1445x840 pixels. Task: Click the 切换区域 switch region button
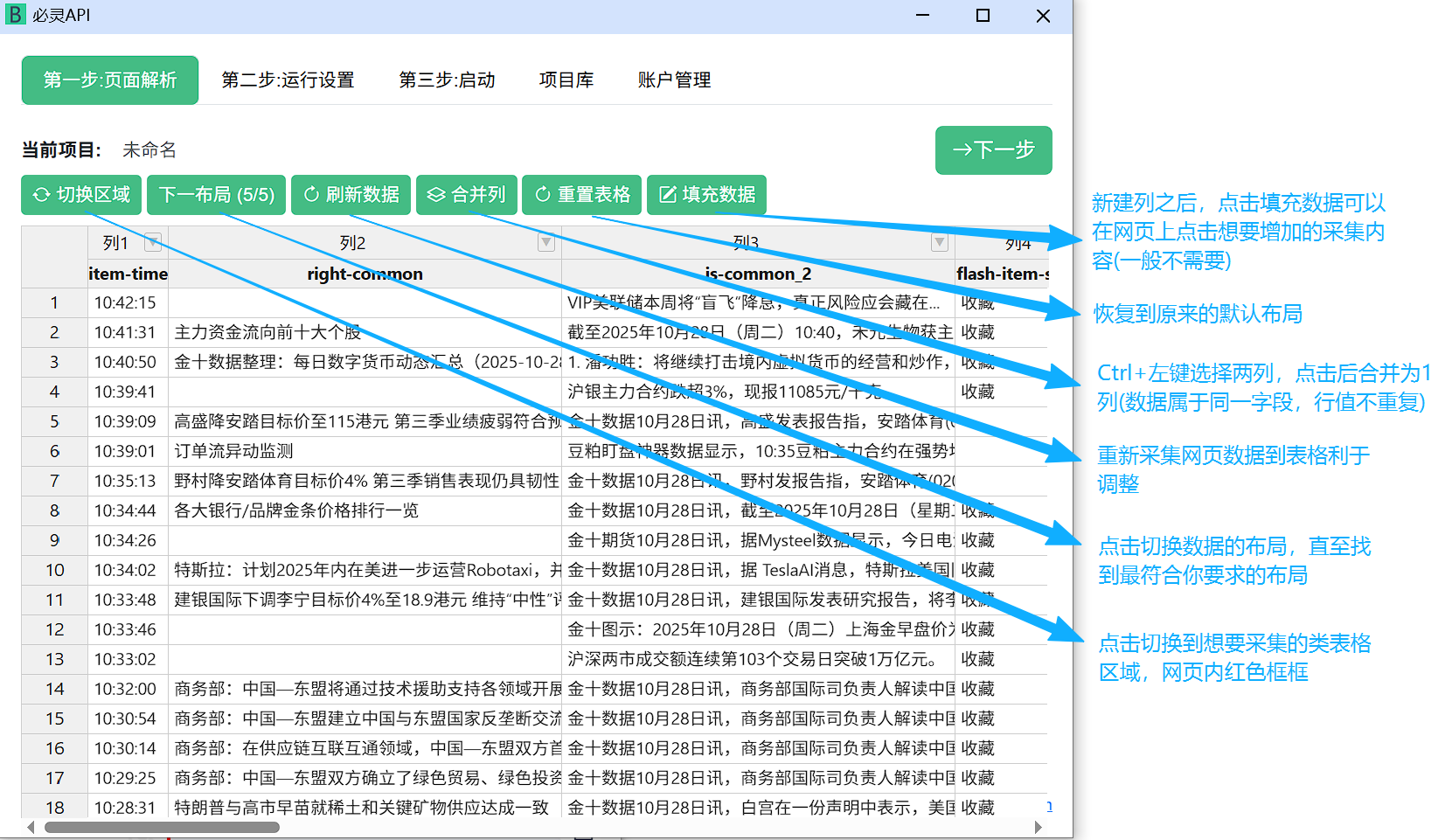point(81,195)
